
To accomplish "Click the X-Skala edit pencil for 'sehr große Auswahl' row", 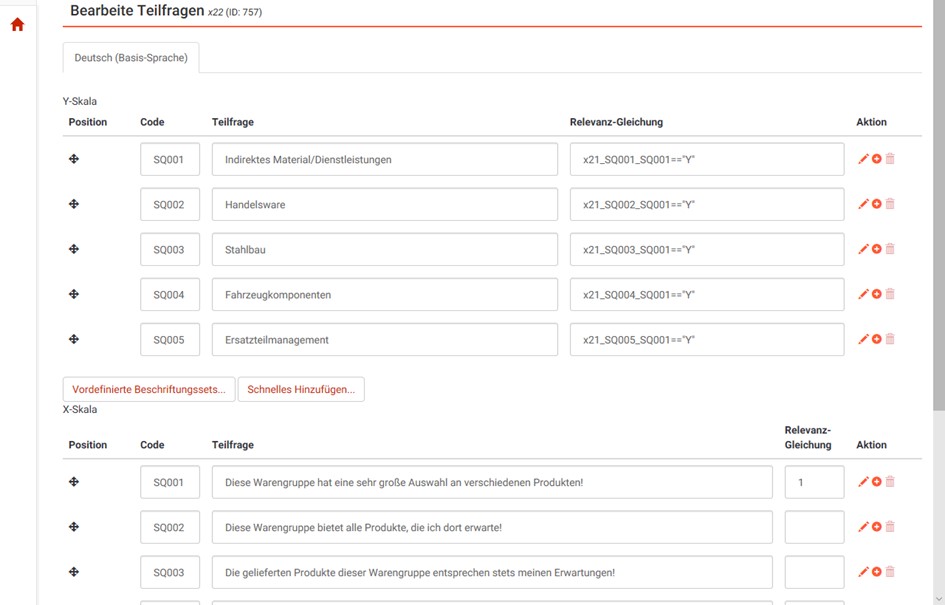I will (x=863, y=482).
